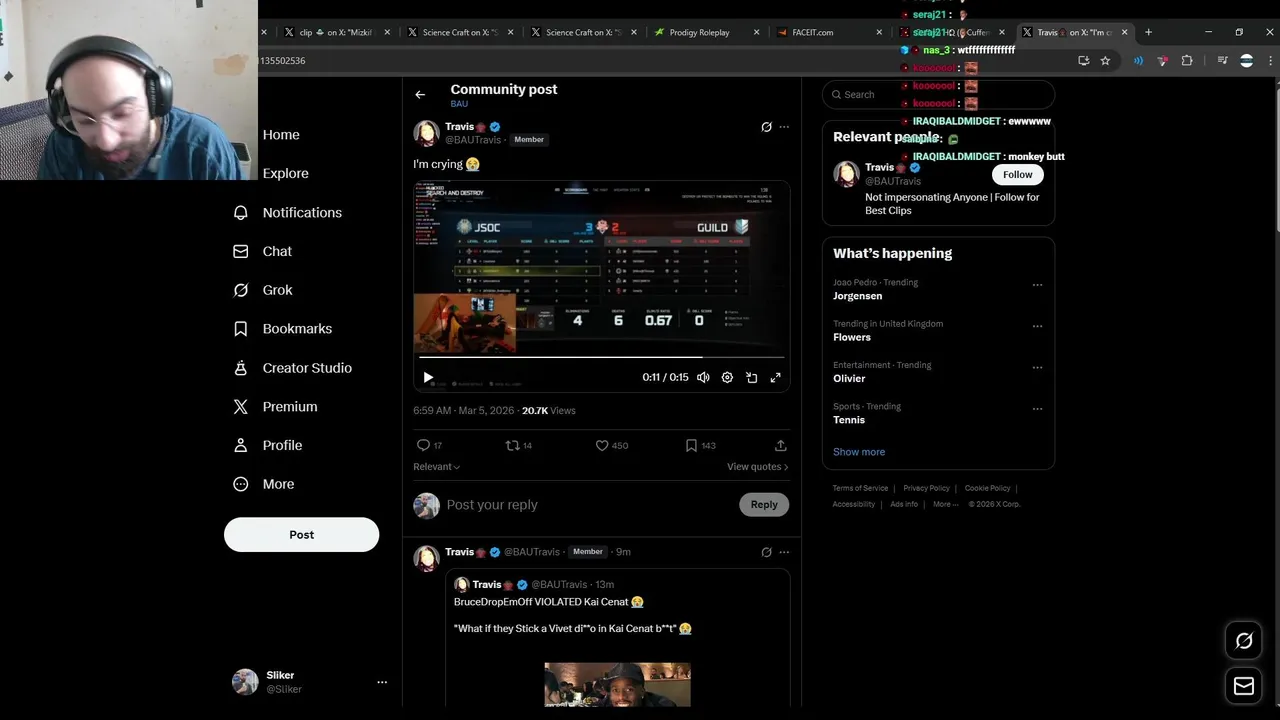
Task: Click Grok icon on reply post
Action: click(x=766, y=552)
